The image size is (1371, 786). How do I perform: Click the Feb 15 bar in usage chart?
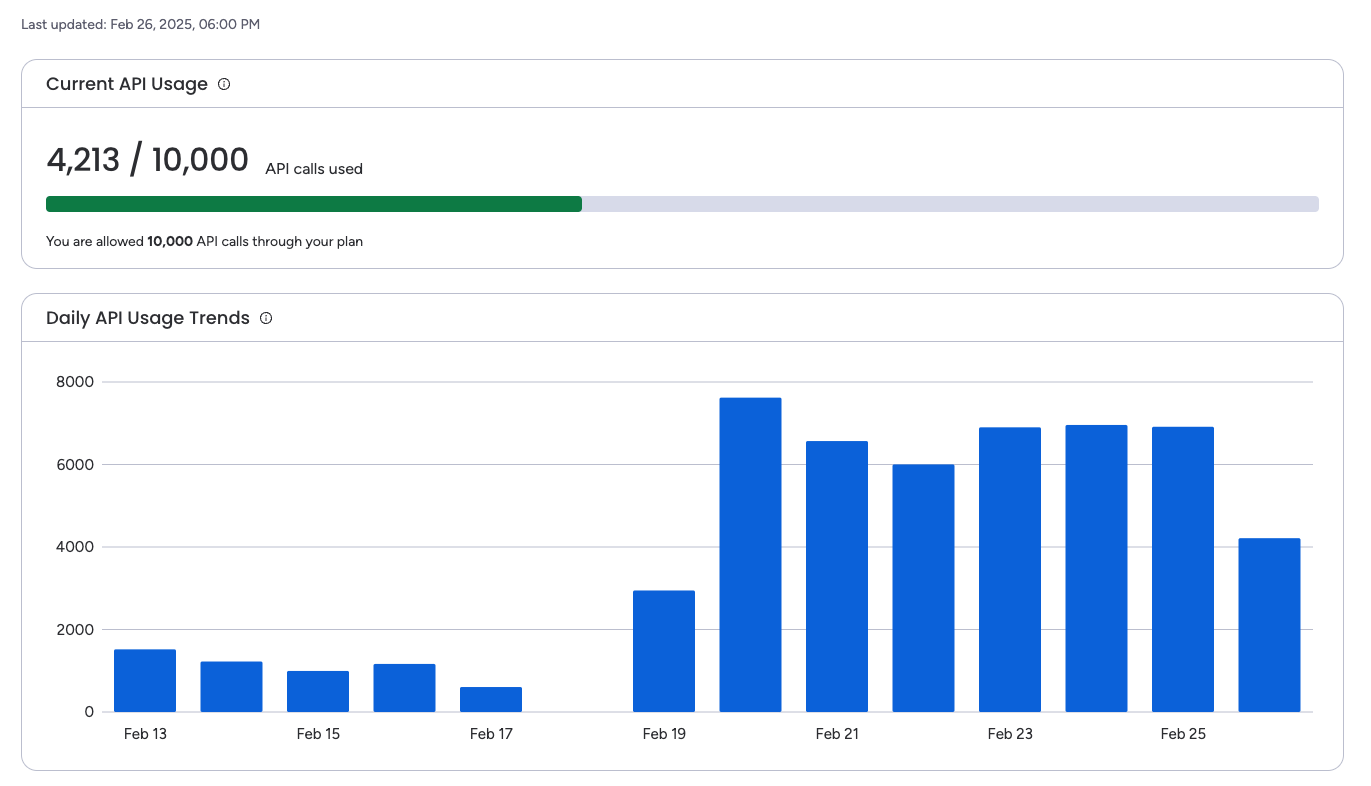318,691
